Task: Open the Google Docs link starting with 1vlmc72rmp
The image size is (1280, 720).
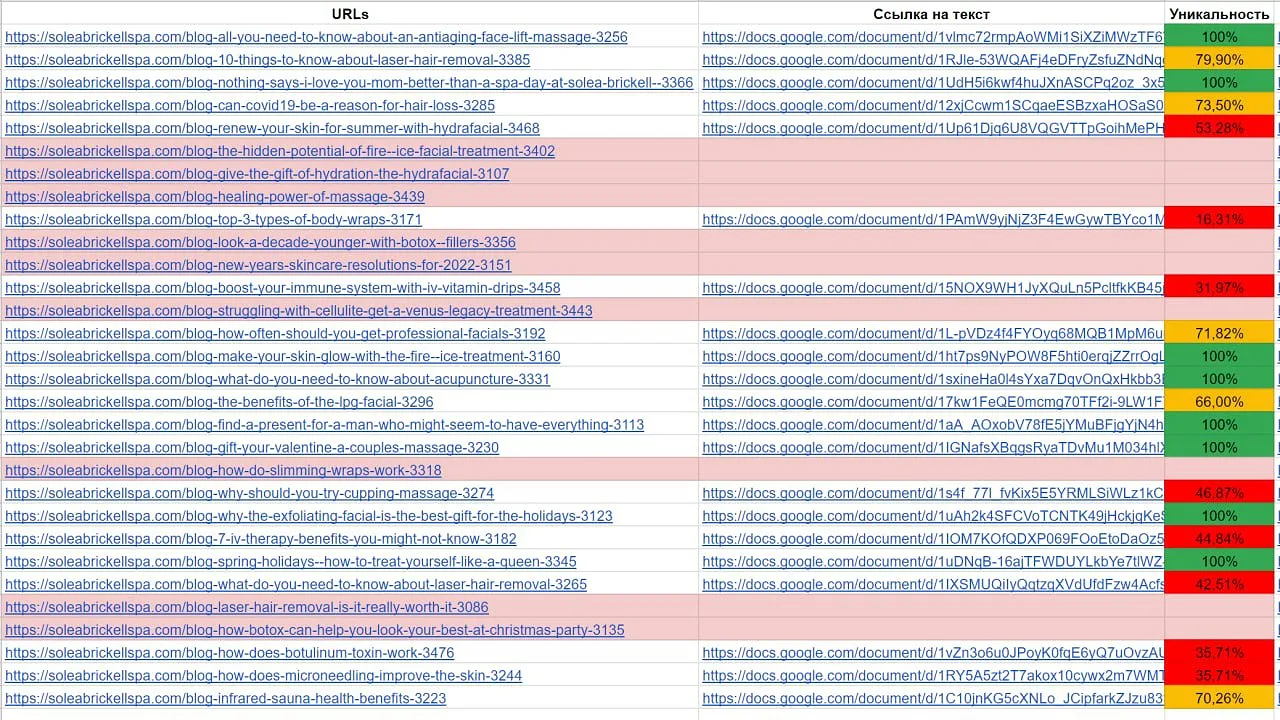Action: 932,37
